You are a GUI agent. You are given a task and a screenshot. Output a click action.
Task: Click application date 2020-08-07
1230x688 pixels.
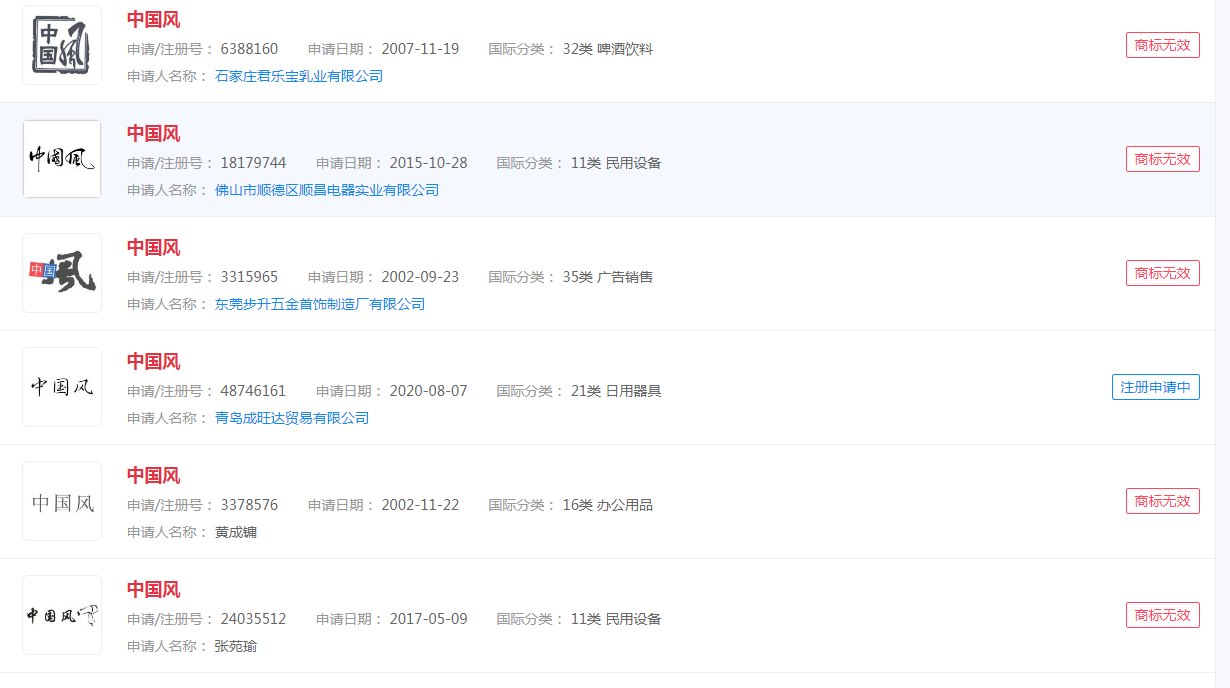tap(428, 391)
